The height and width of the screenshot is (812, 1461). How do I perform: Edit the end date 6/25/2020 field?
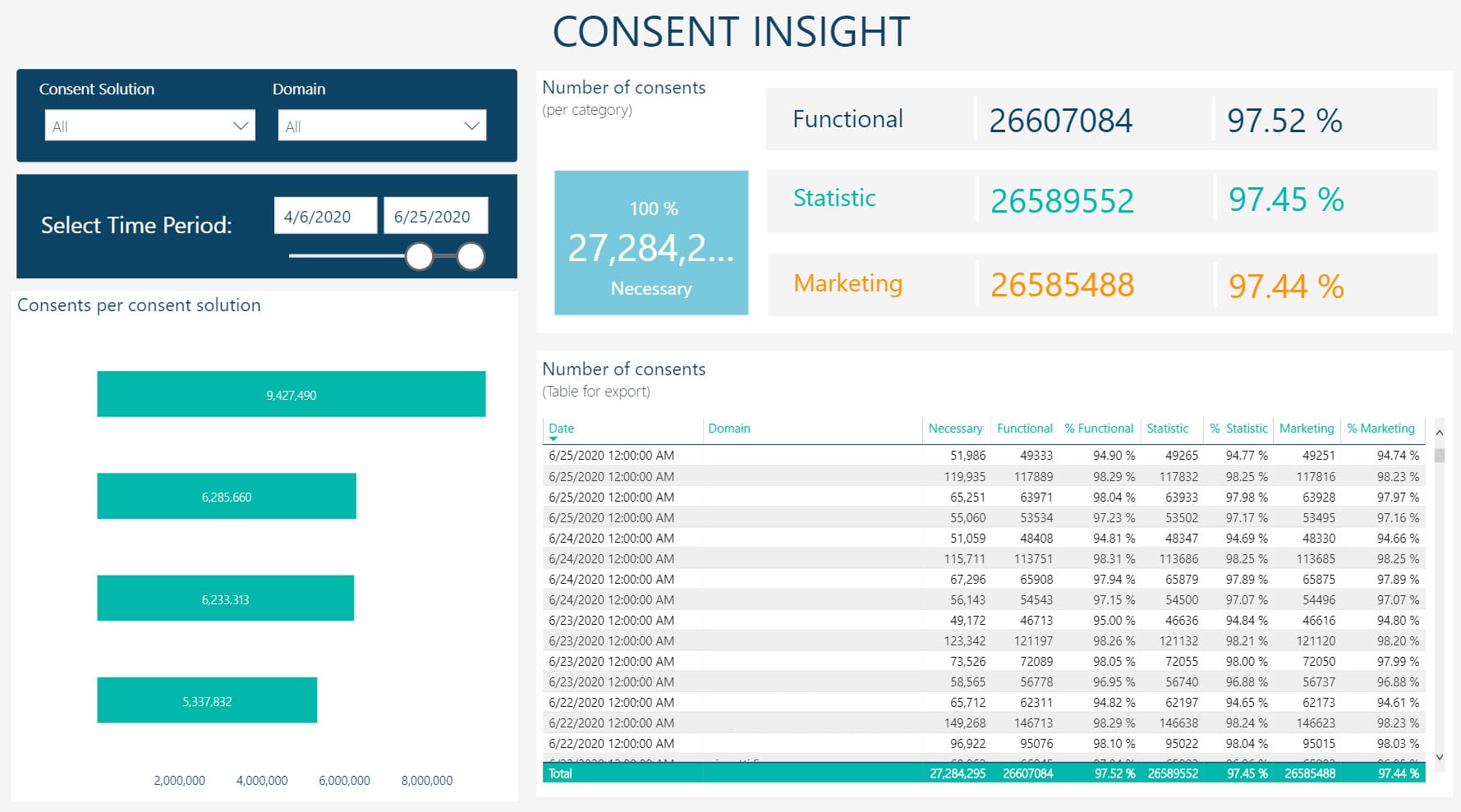click(x=435, y=216)
